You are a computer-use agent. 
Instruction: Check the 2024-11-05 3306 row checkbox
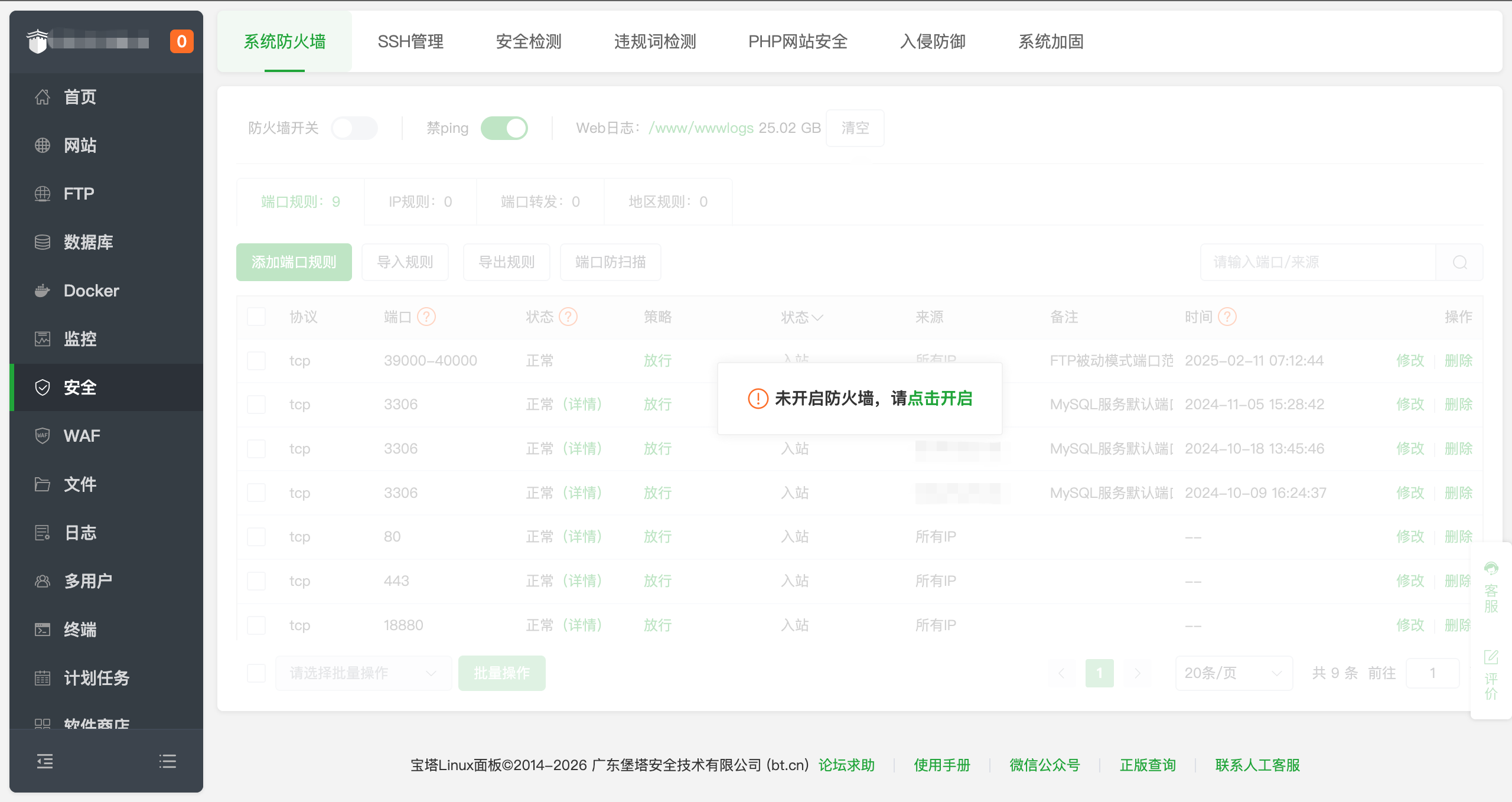256,405
